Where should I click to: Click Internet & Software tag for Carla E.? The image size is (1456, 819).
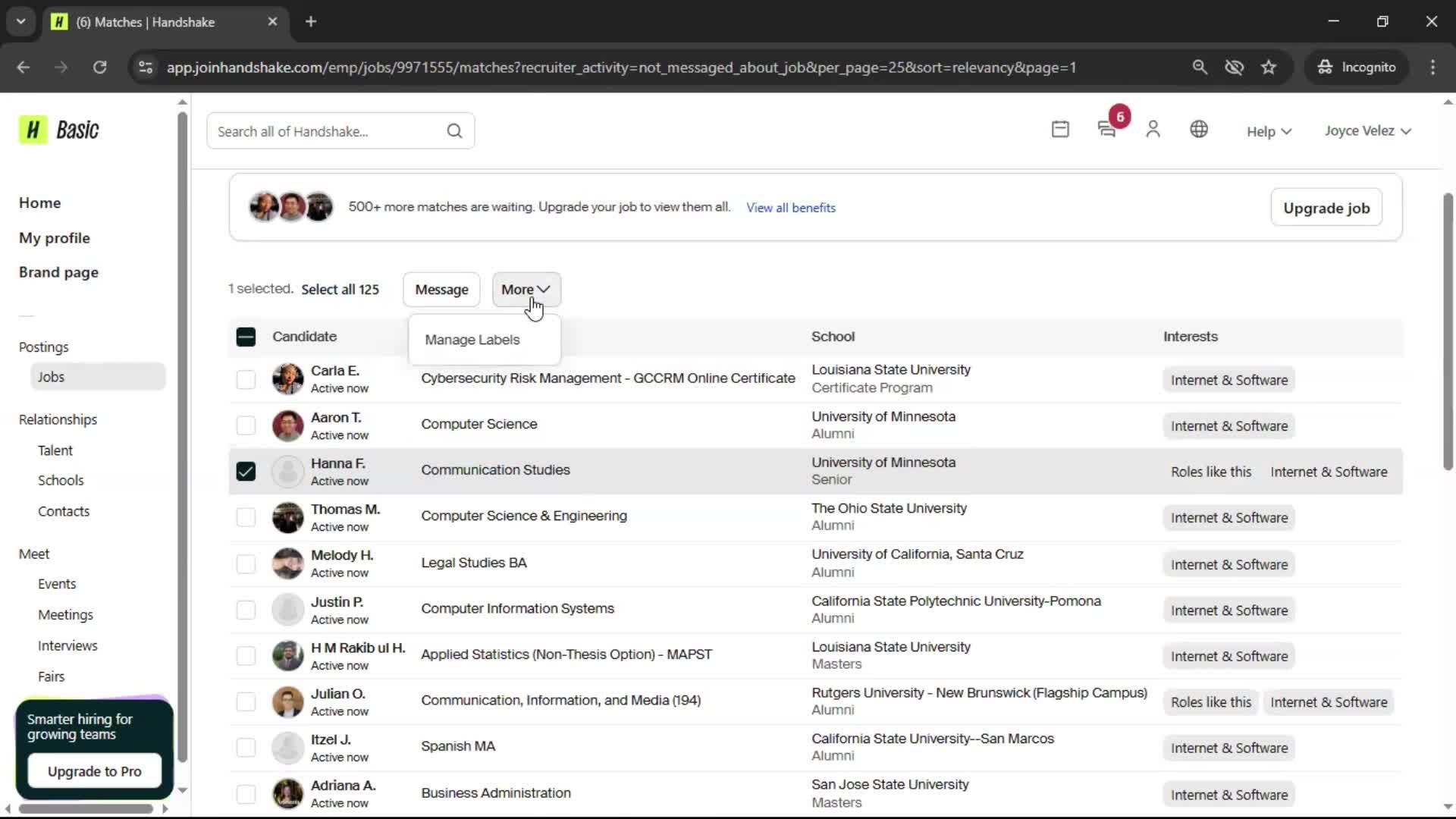click(1229, 380)
